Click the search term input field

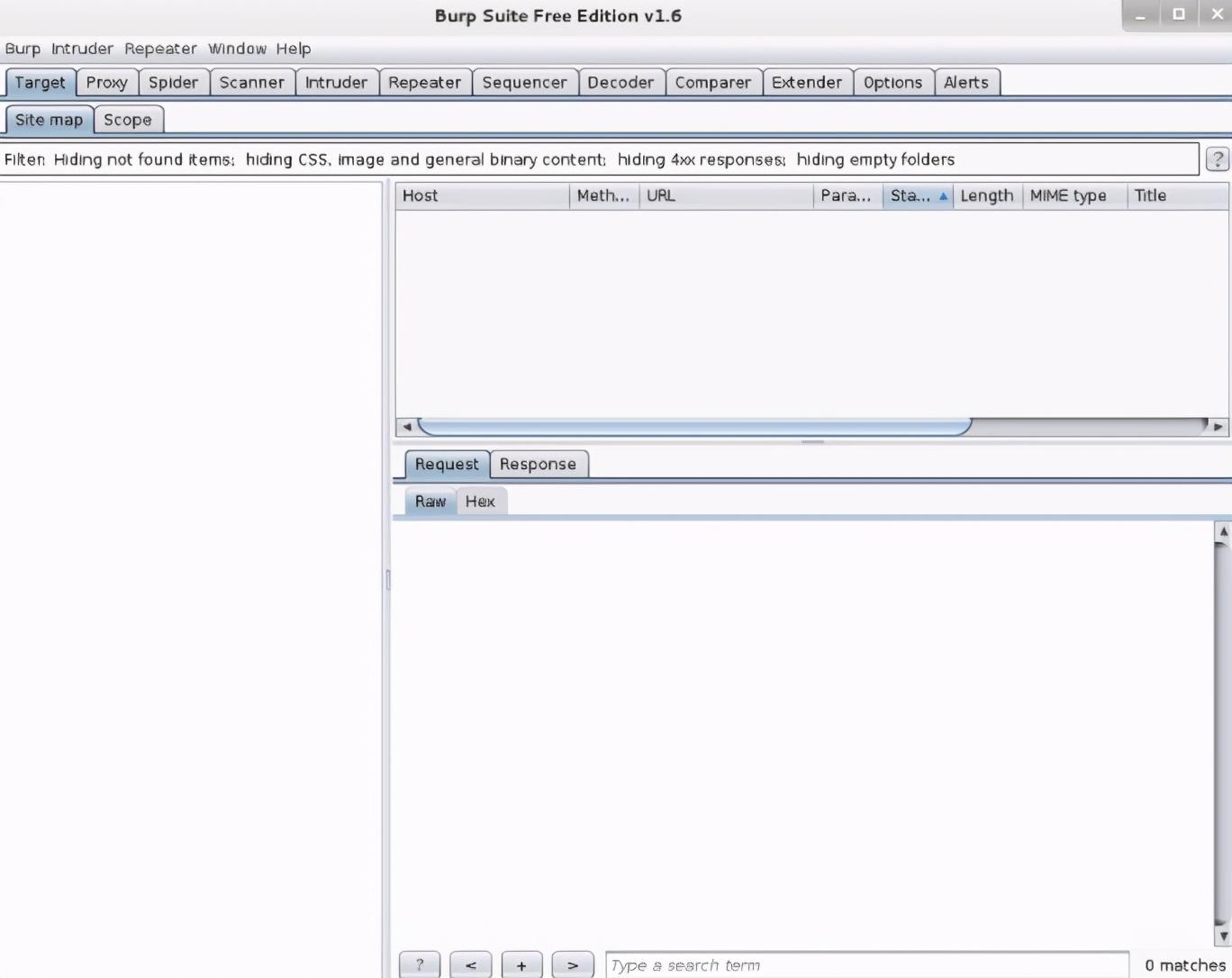(867, 965)
